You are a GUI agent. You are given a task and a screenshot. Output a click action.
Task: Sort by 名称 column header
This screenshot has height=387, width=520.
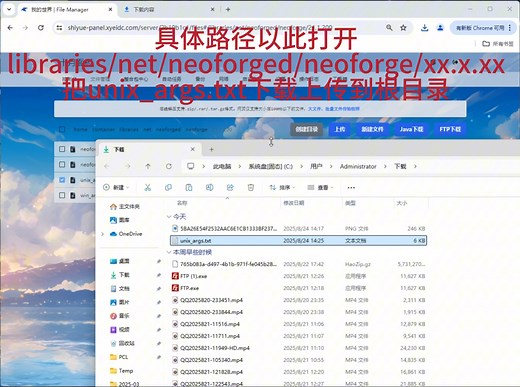182,203
